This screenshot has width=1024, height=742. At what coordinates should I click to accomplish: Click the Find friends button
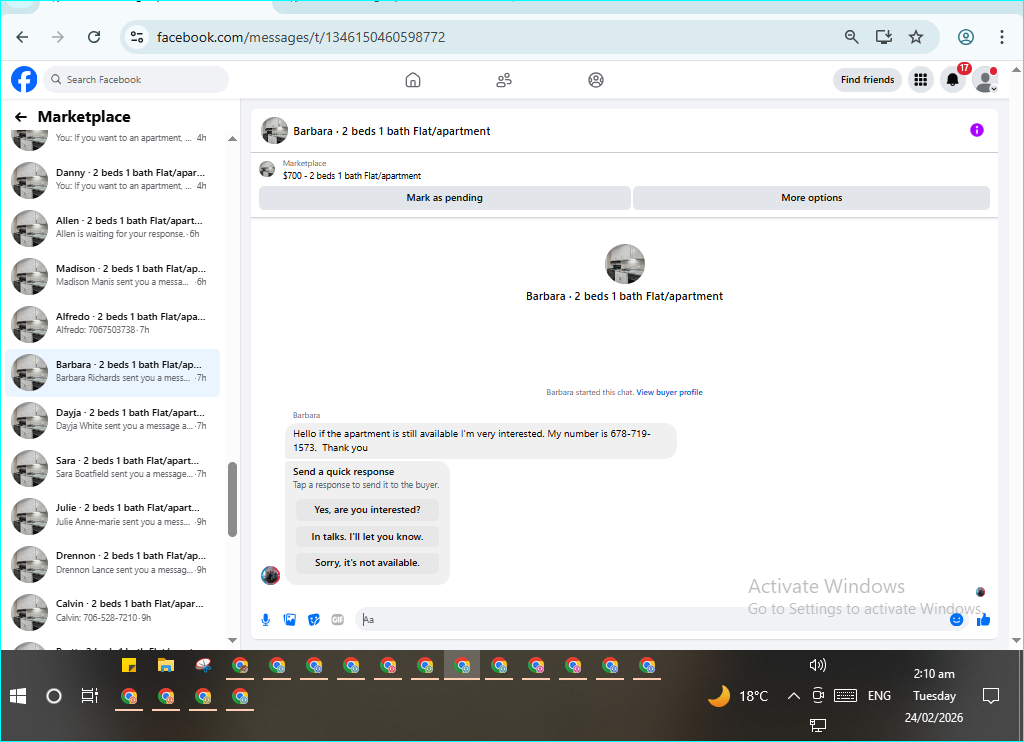coord(867,80)
